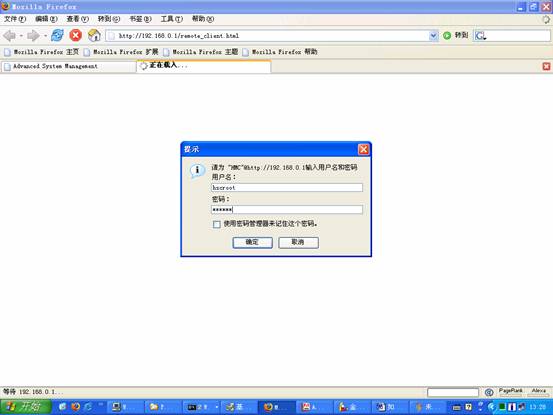
Task: Open the Forward button history dropdown arrow
Action: click(45, 36)
